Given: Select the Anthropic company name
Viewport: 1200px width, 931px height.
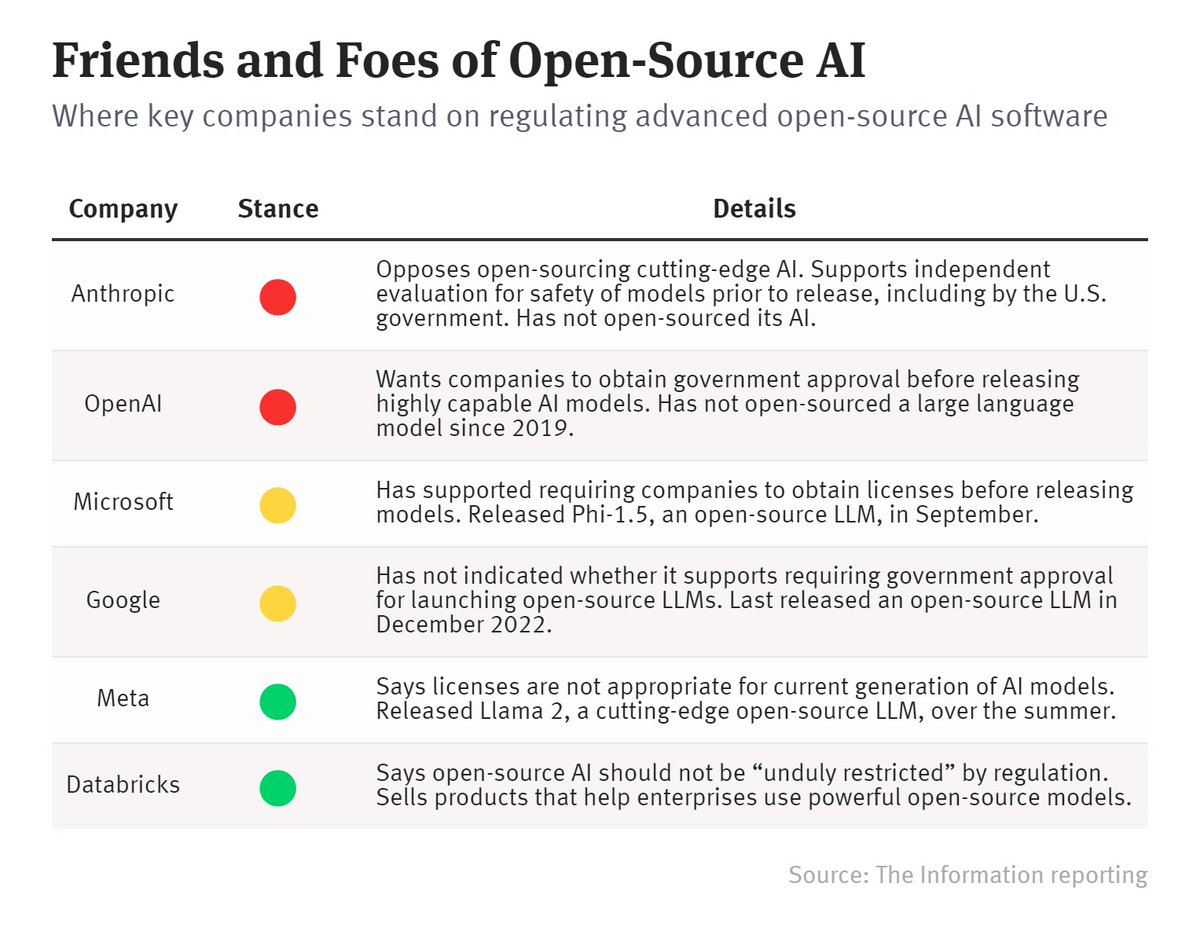Looking at the screenshot, I should coord(123,294).
